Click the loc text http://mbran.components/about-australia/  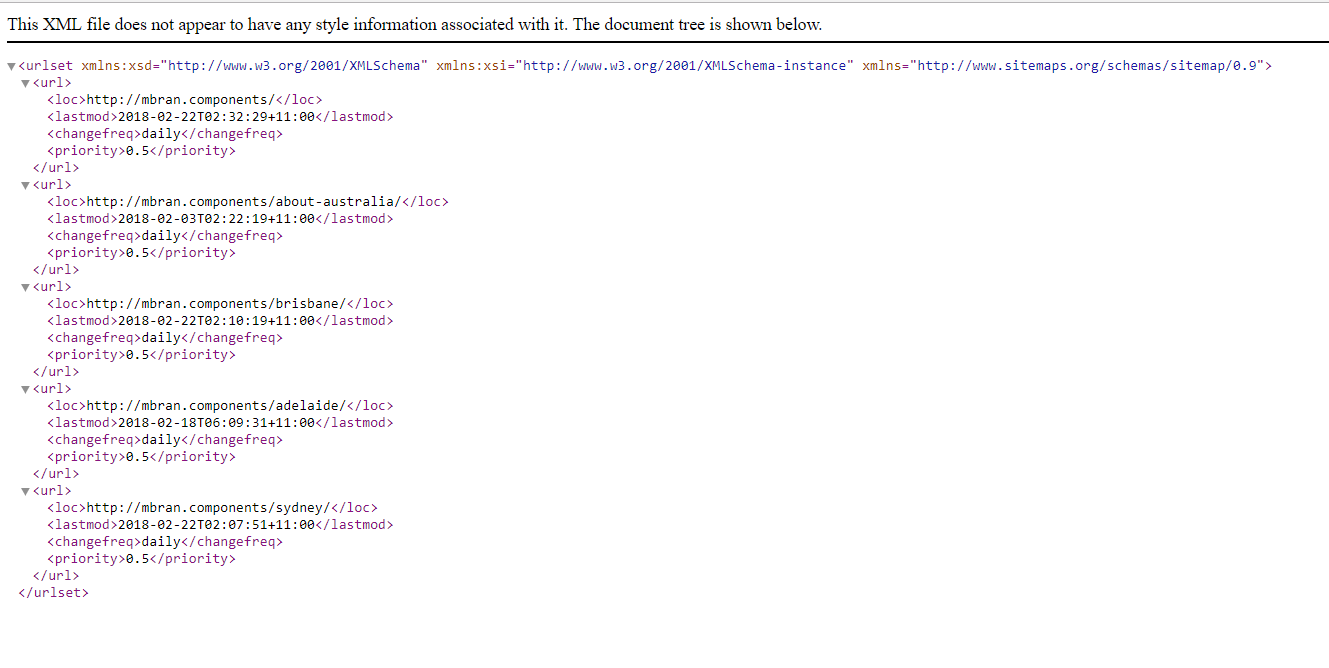(244, 201)
